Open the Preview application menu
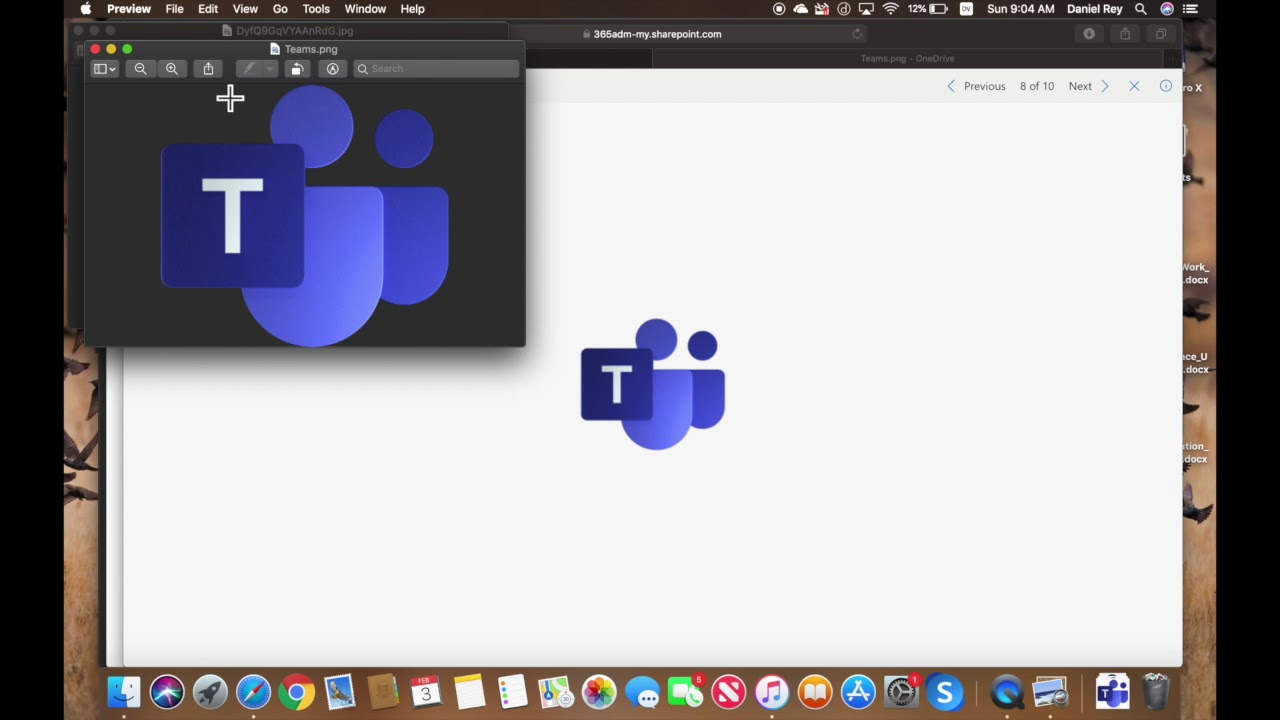The image size is (1280, 720). 129,9
